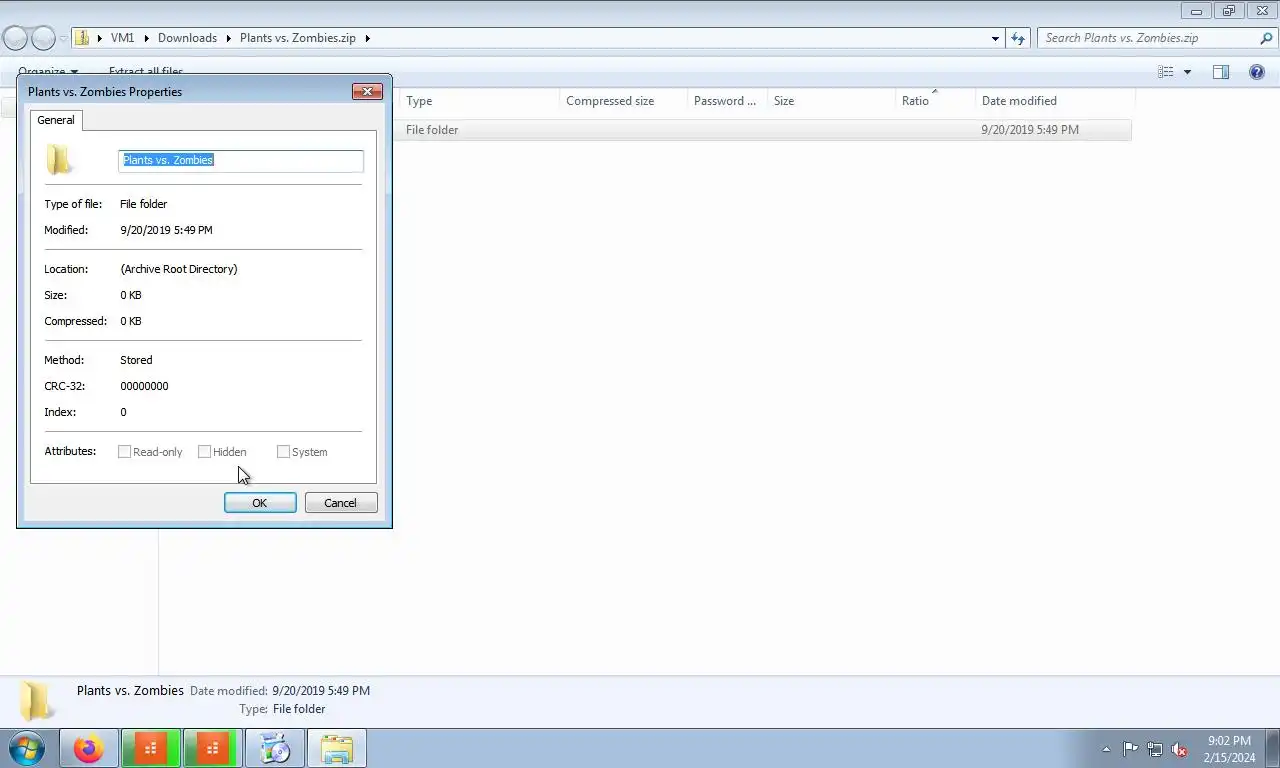Click the Change your view icon
The height and width of the screenshot is (768, 1280).
click(x=1165, y=72)
